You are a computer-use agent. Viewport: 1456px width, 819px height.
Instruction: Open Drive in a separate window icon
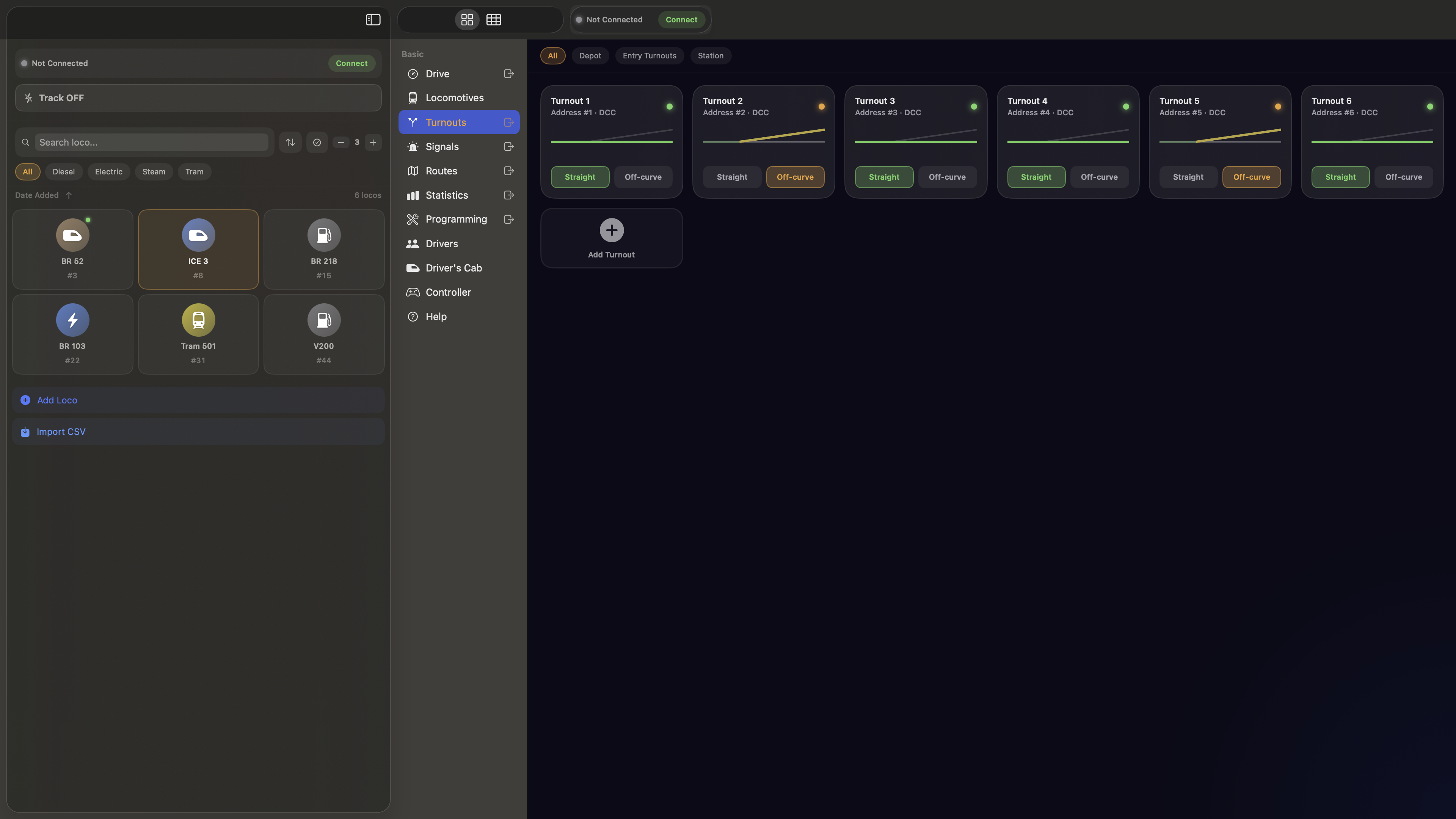point(509,74)
